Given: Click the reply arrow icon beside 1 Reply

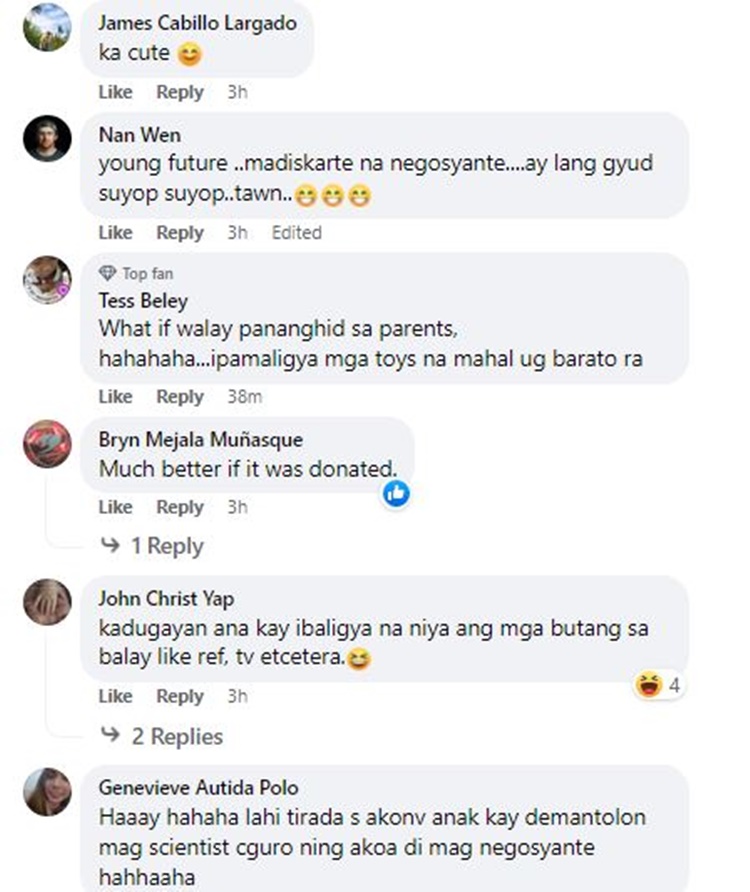Looking at the screenshot, I should coord(110,545).
